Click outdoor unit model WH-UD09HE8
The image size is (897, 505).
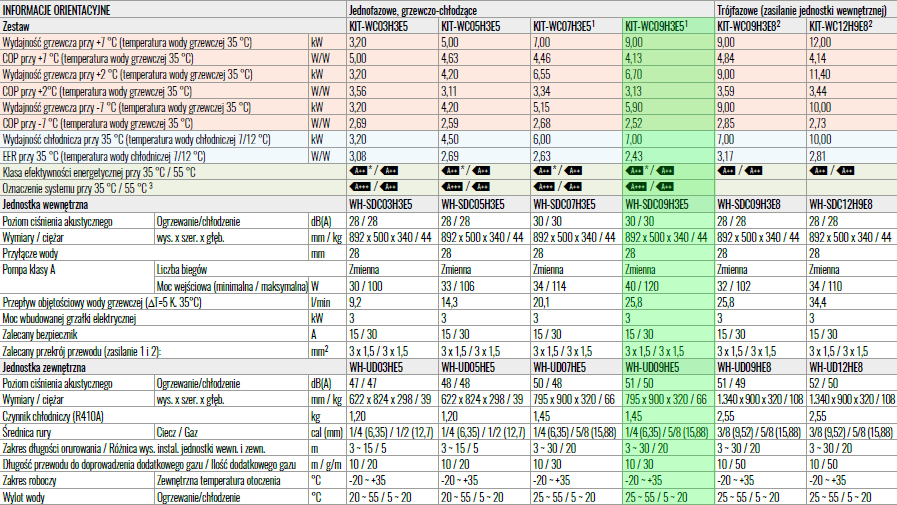[x=744, y=367]
